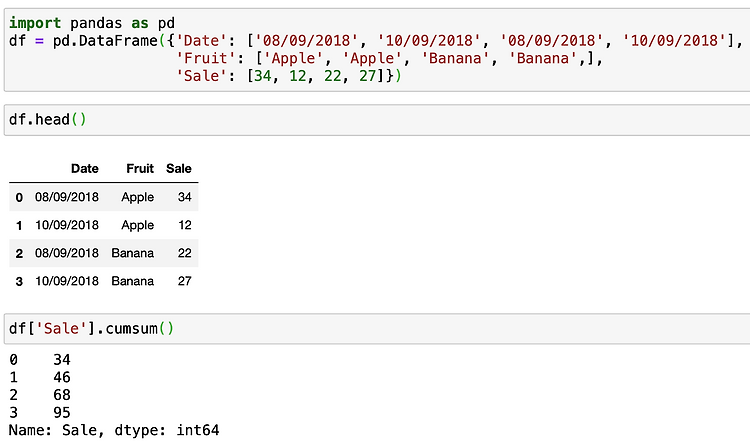Click the Sale column header
The width and height of the screenshot is (750, 443).
click(179, 168)
